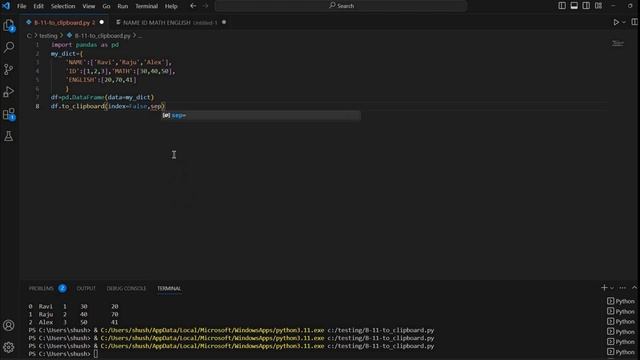Toggle bottom panel layout icon
640x360 pixels.
point(574,6)
